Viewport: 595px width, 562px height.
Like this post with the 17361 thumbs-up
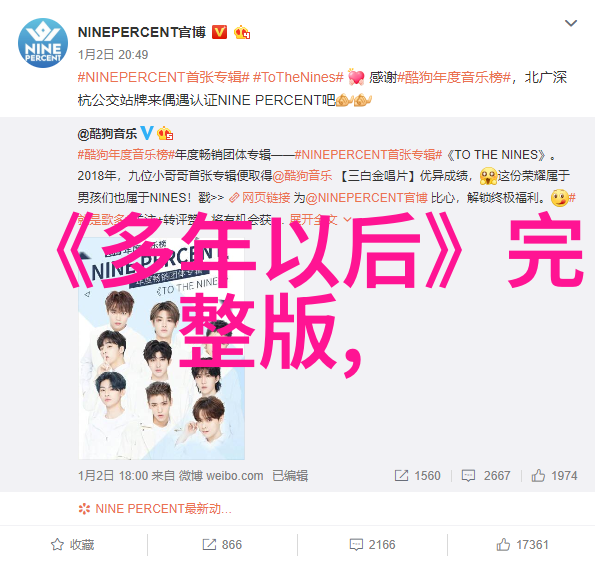(523, 545)
